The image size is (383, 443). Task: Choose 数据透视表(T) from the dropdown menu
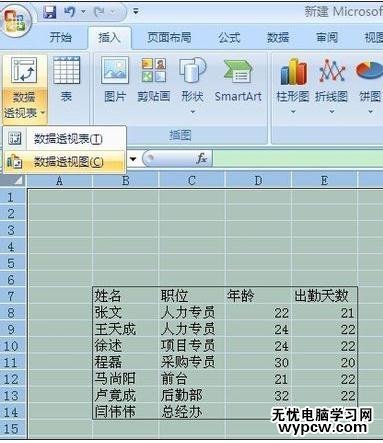click(65, 138)
